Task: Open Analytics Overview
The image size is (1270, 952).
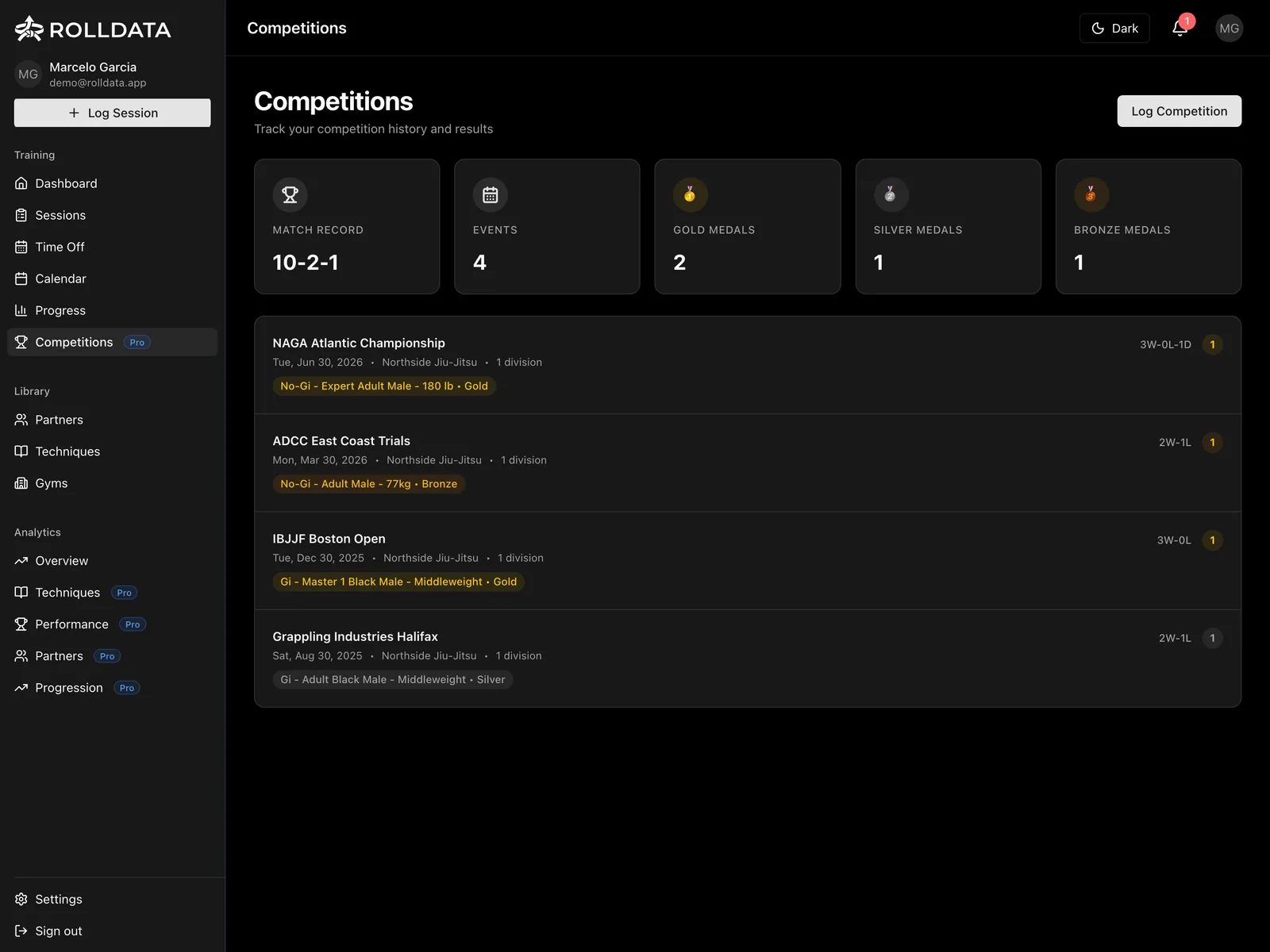Action: (112, 561)
